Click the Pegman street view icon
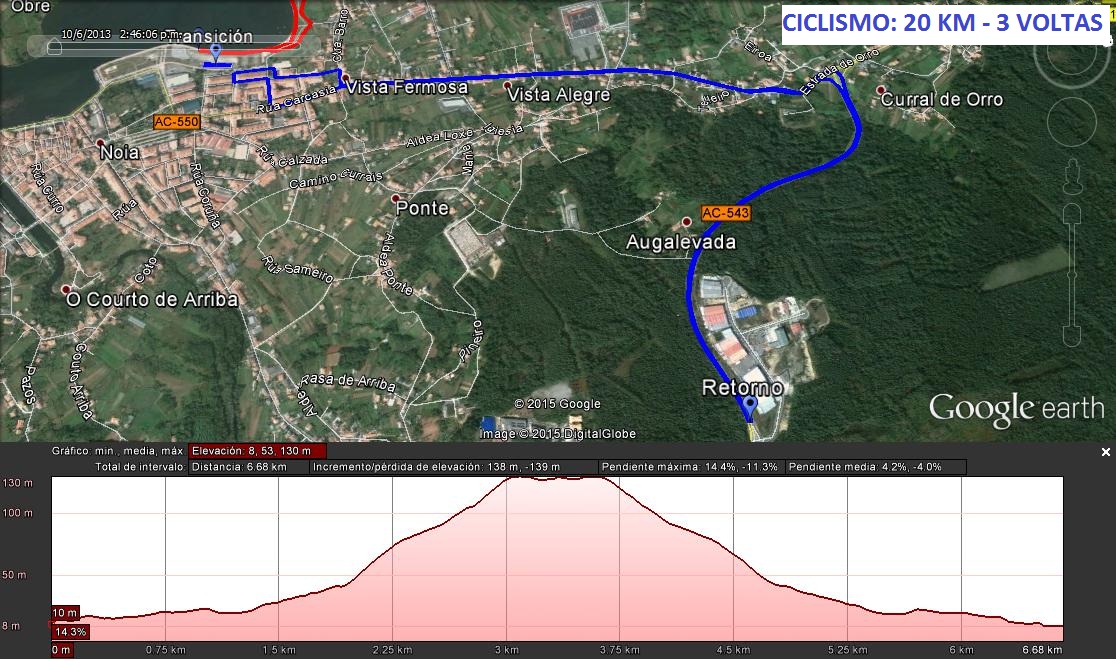The image size is (1116, 659). point(1073,179)
